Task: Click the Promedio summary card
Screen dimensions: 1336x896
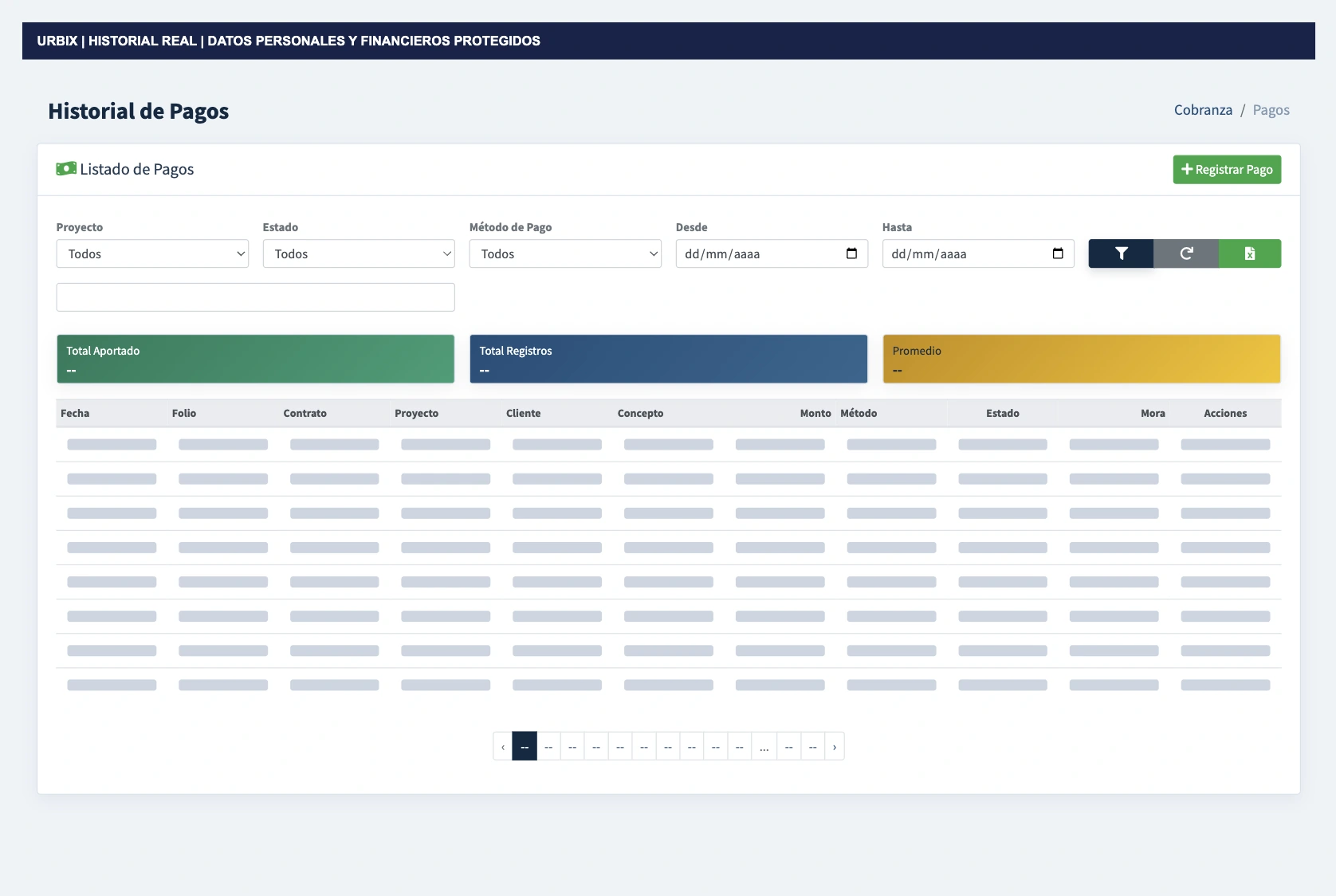Action: click(1082, 359)
